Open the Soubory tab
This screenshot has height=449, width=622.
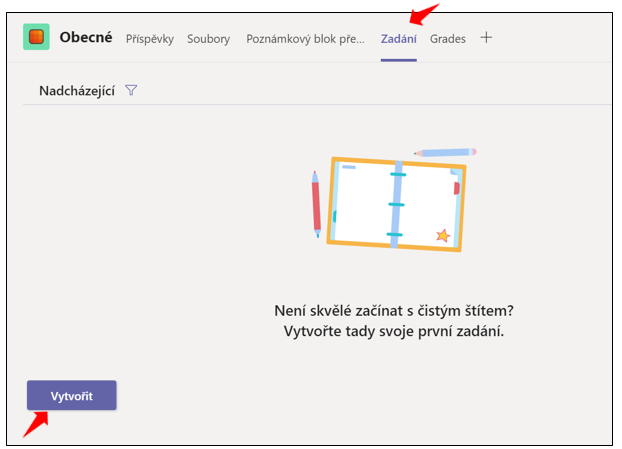(209, 39)
